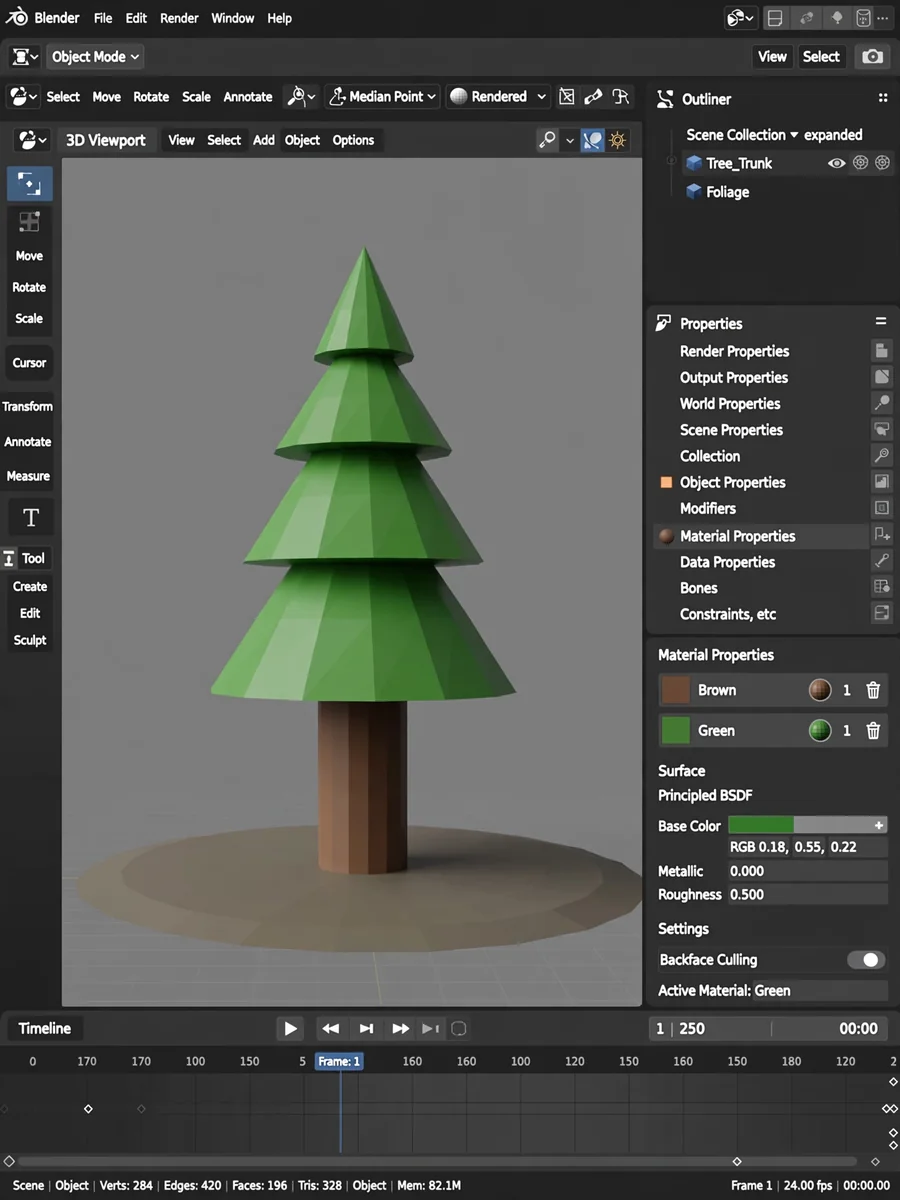This screenshot has width=900, height=1200.
Task: Click the icon beside Bones row
Action: pyautogui.click(x=881, y=587)
